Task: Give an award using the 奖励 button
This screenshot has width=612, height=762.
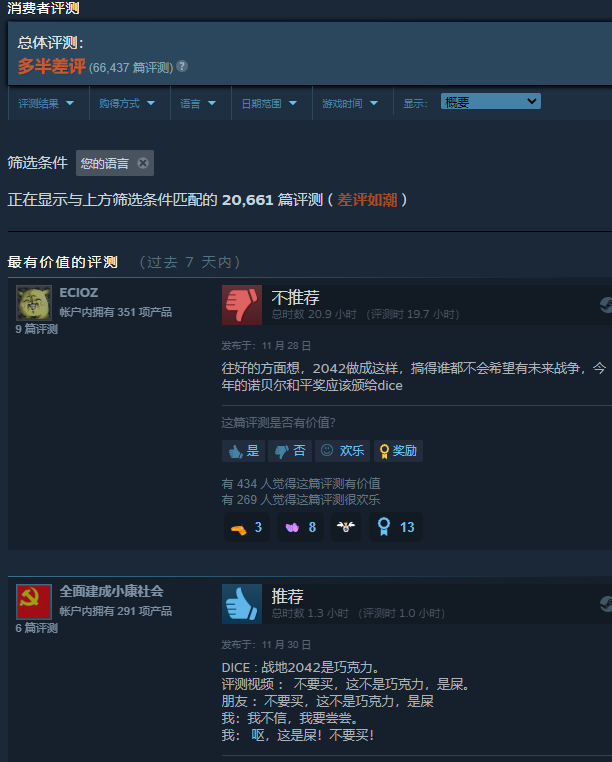Action: pyautogui.click(x=398, y=451)
